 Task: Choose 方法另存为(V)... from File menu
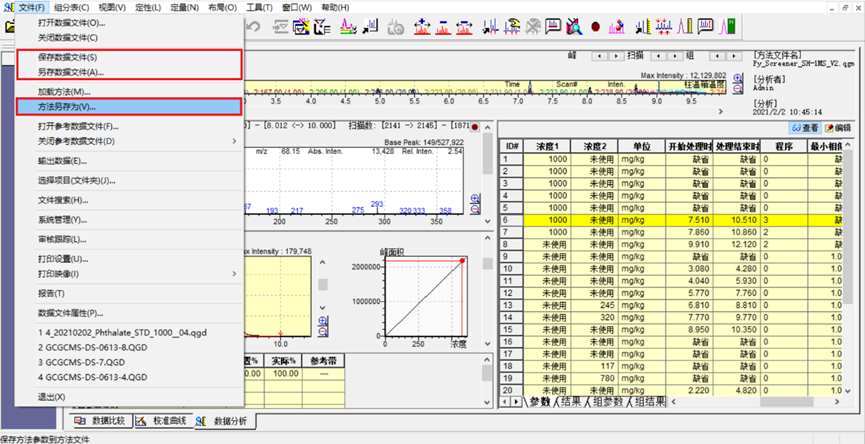(x=68, y=106)
